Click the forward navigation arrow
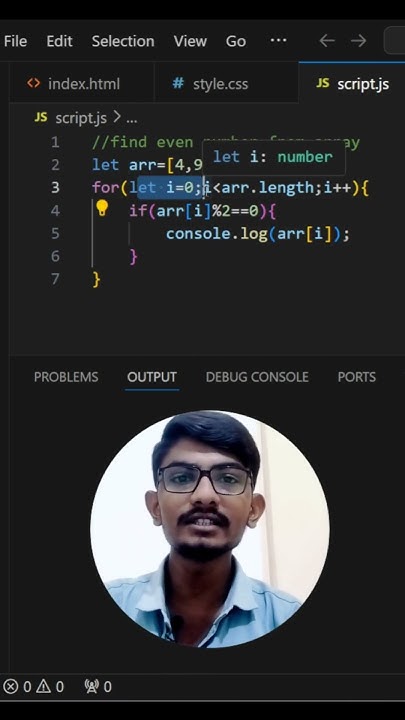 tap(359, 41)
